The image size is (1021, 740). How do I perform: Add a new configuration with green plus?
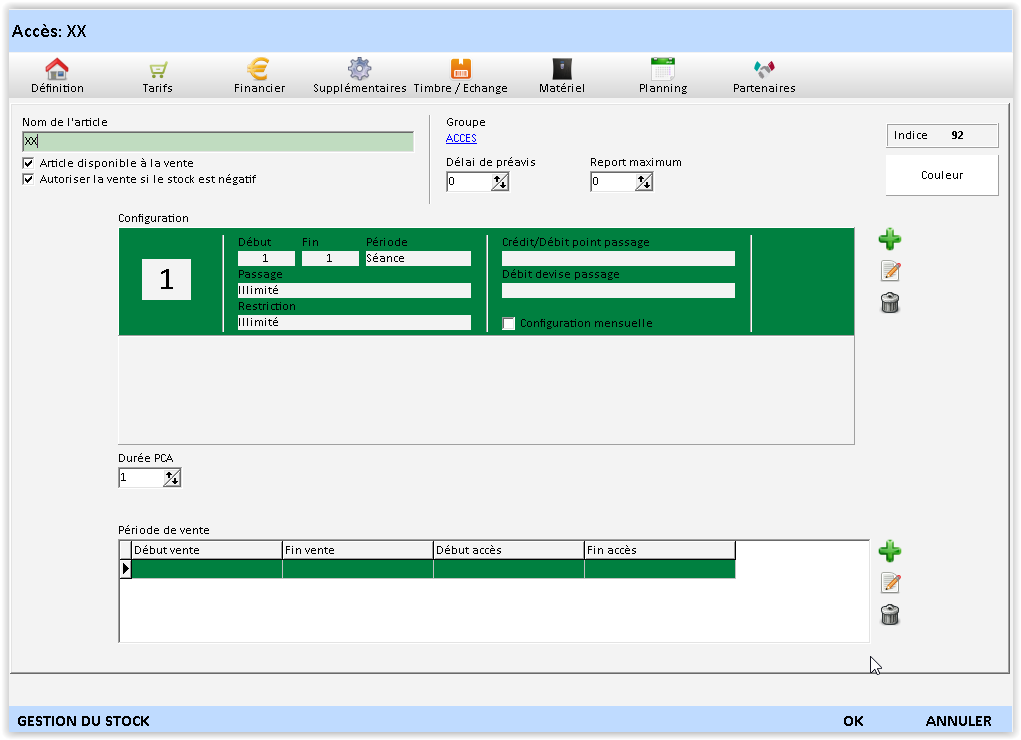889,239
